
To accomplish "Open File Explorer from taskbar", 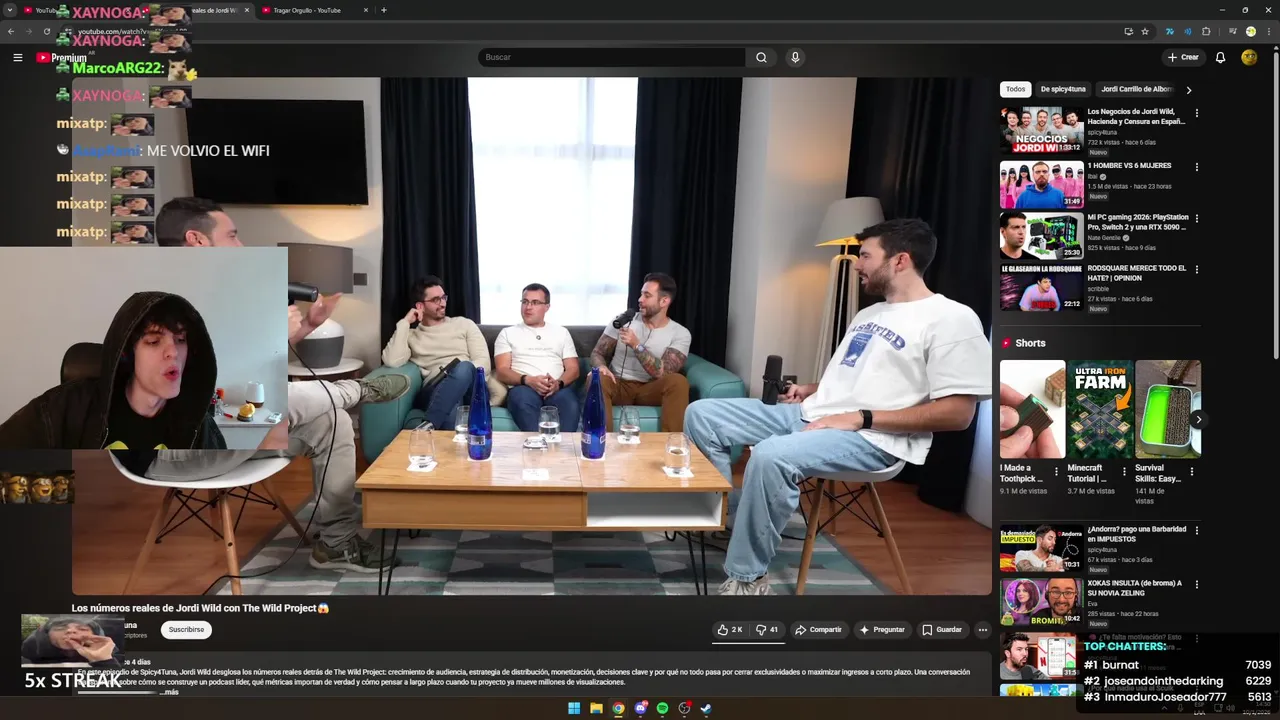I will [596, 708].
